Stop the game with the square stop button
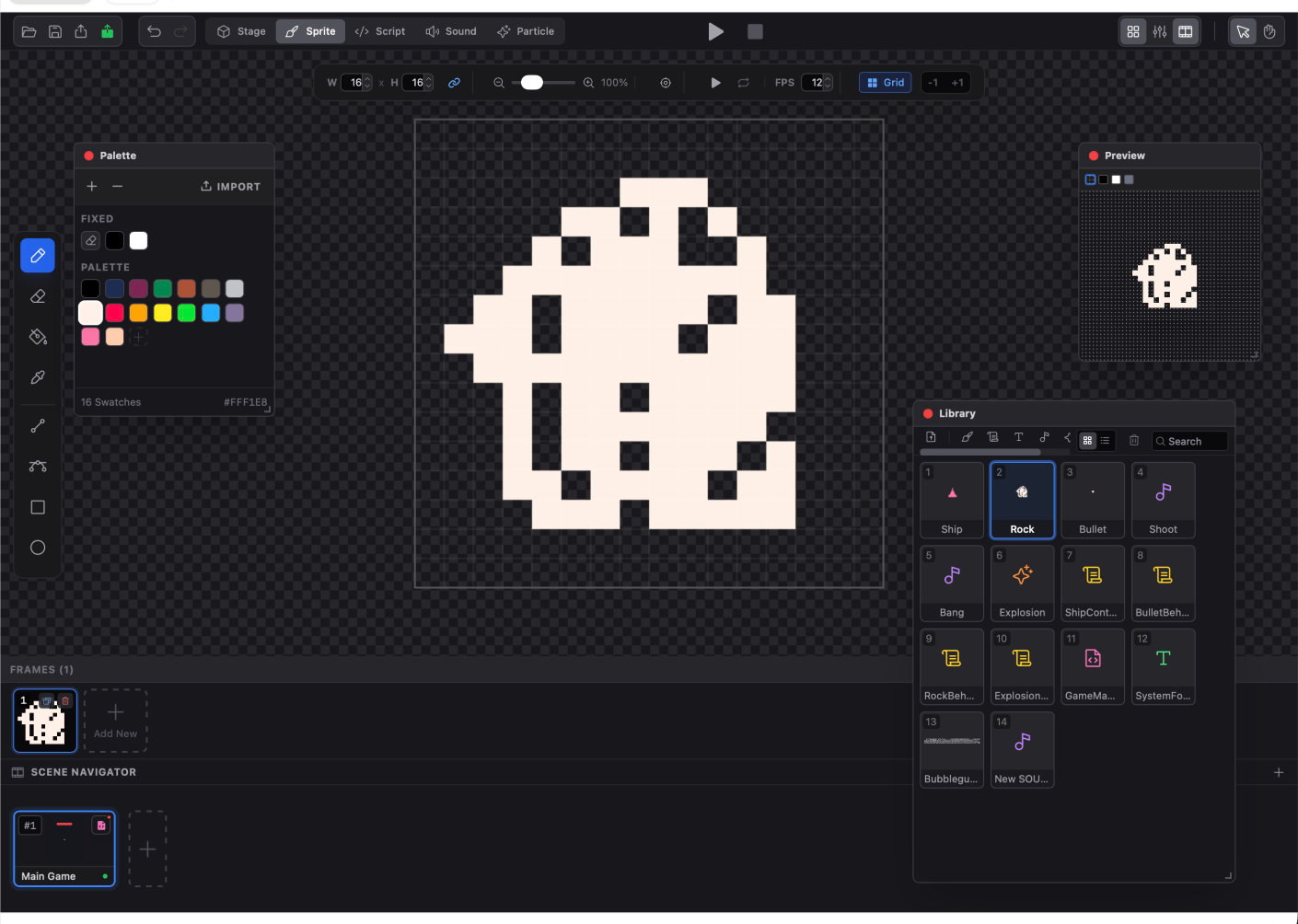Screen dimensions: 1298x924 [x=755, y=32]
